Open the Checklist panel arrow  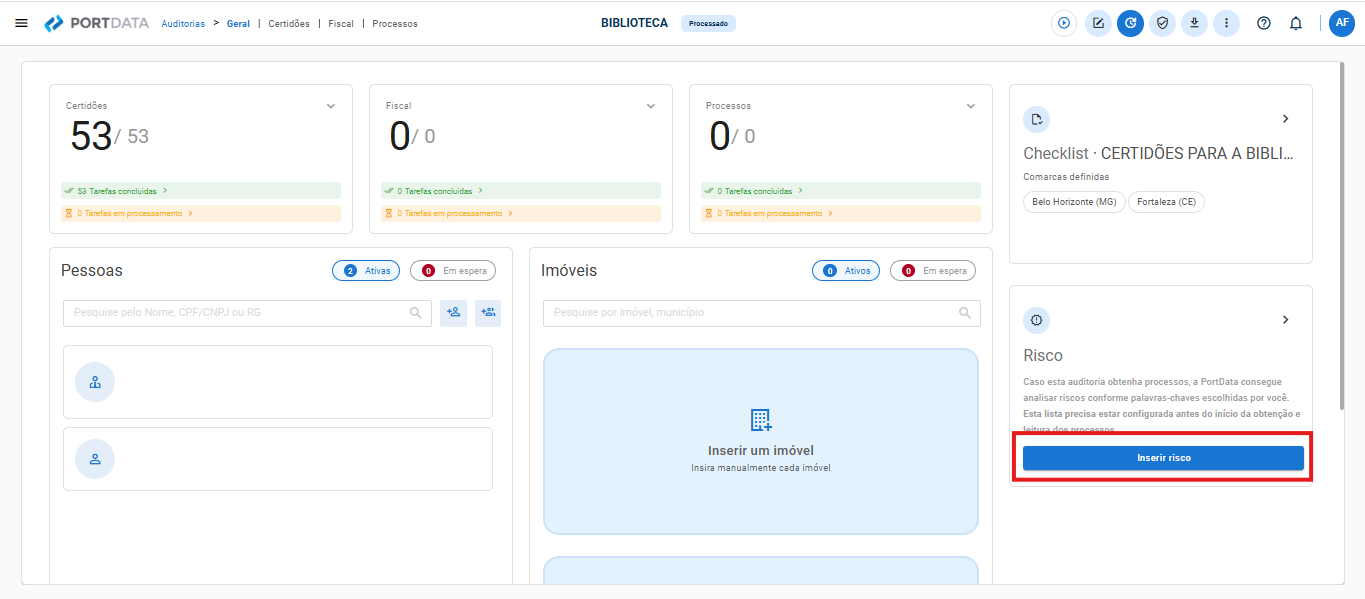[x=1286, y=119]
